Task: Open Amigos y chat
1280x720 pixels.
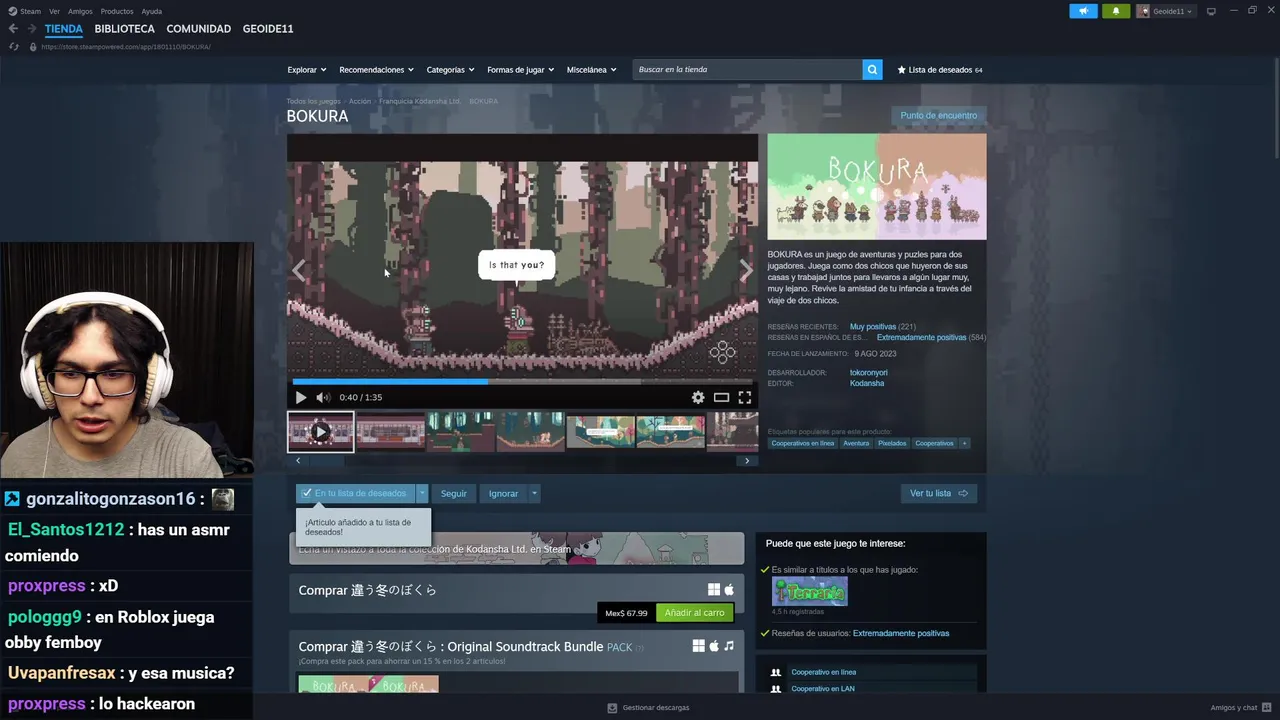Action: [1240, 708]
